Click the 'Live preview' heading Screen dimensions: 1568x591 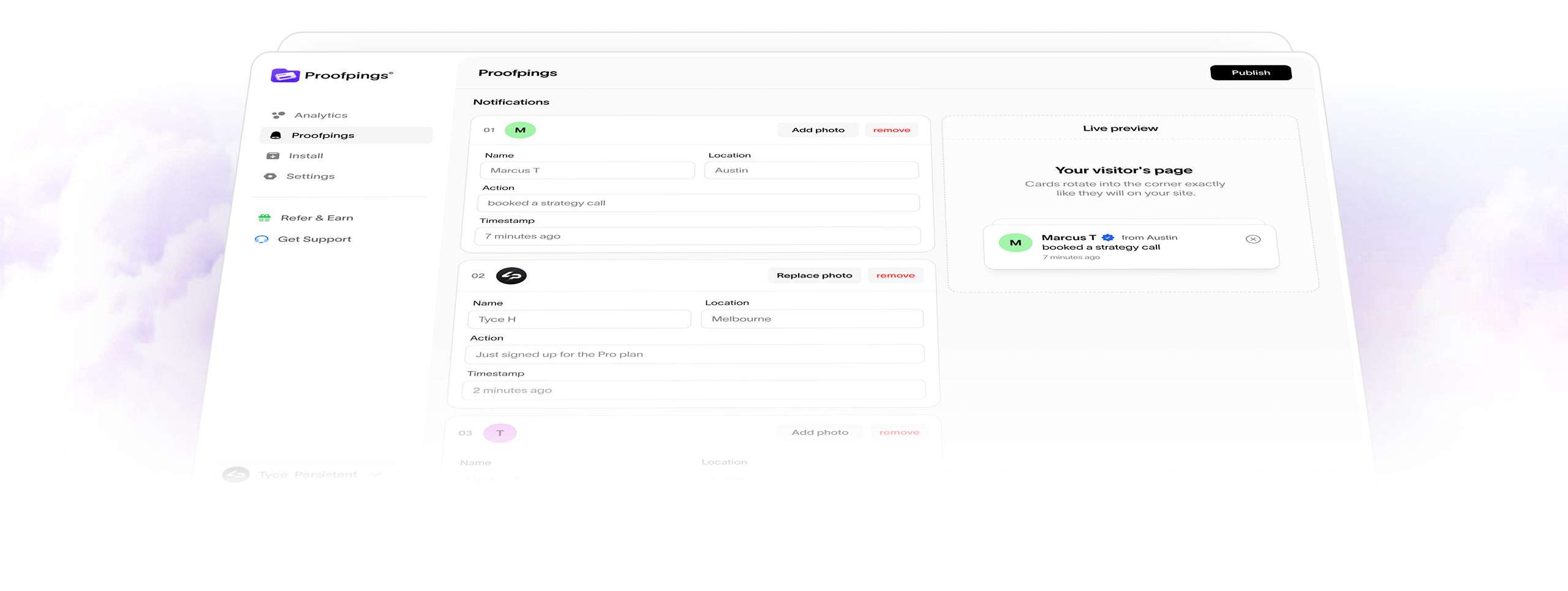(1120, 129)
